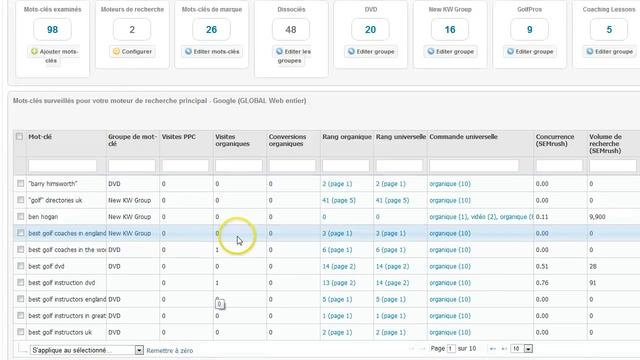Click the 9,900 search volume value
Viewport: 640px width, 360px height.
point(597,217)
